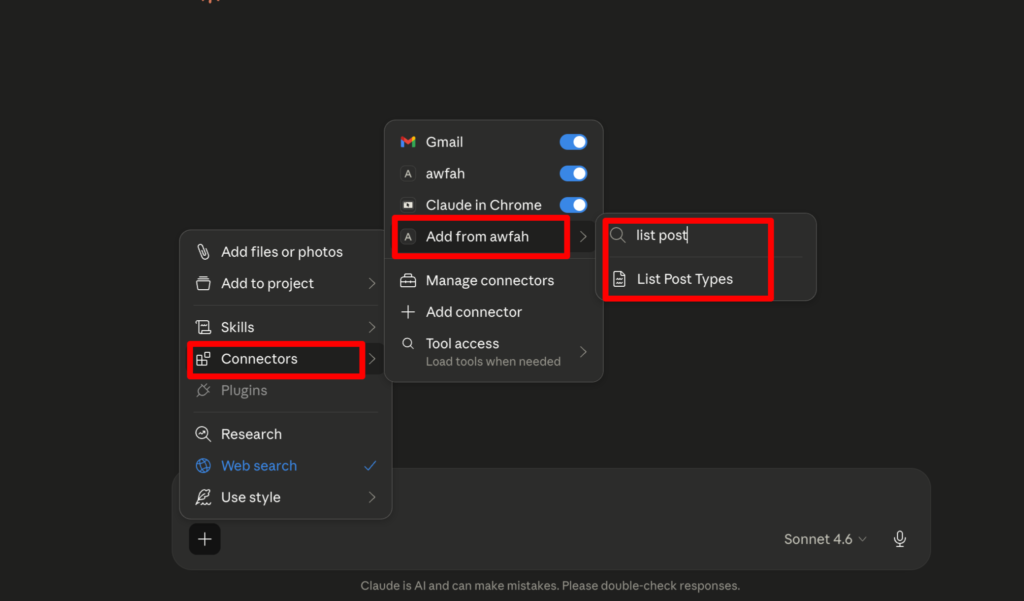Viewport: 1024px width, 601px height.
Task: Open the Sonnet 4.6 model dropdown
Action: [825, 539]
